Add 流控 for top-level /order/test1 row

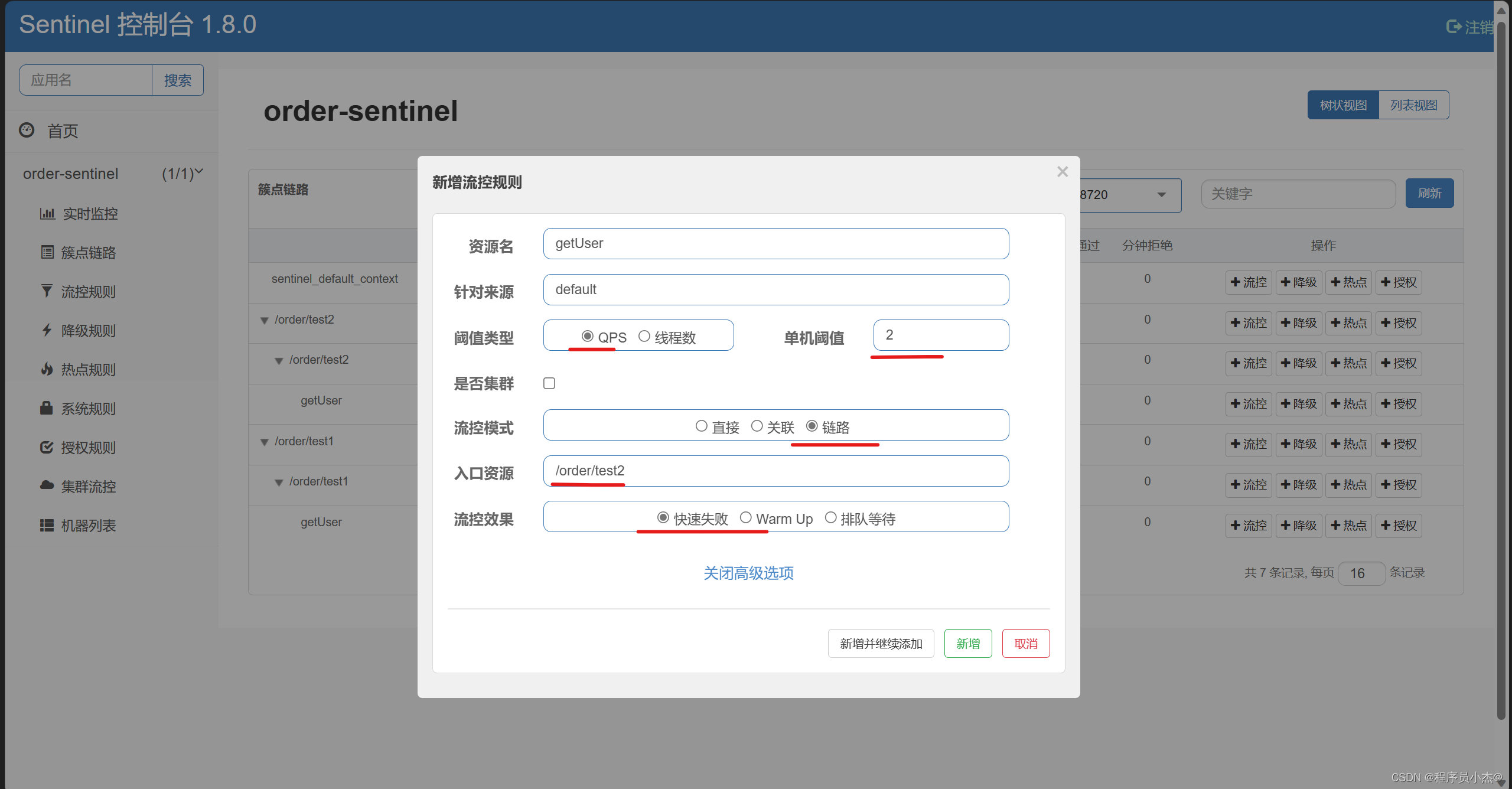click(x=1249, y=444)
